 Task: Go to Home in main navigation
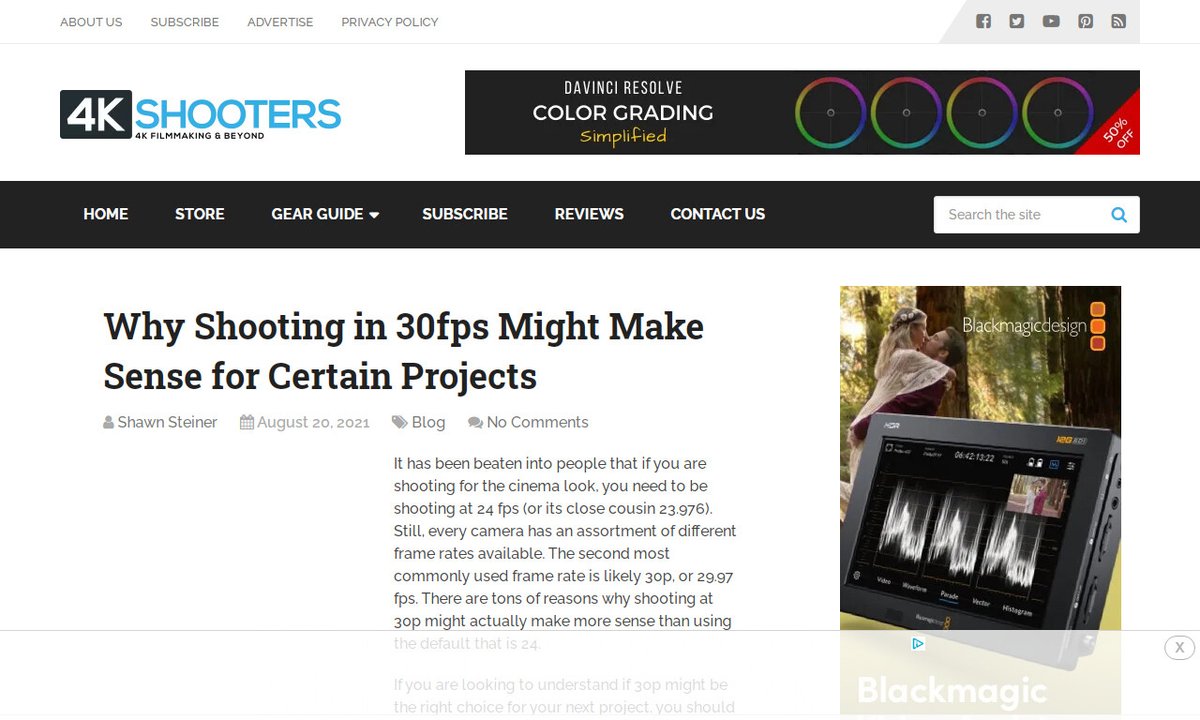(x=106, y=214)
